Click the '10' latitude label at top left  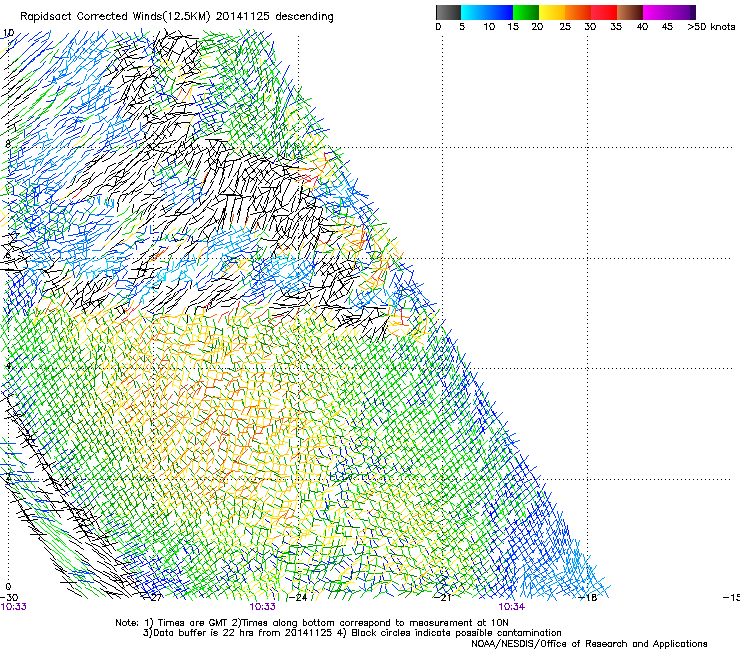pyautogui.click(x=8, y=33)
